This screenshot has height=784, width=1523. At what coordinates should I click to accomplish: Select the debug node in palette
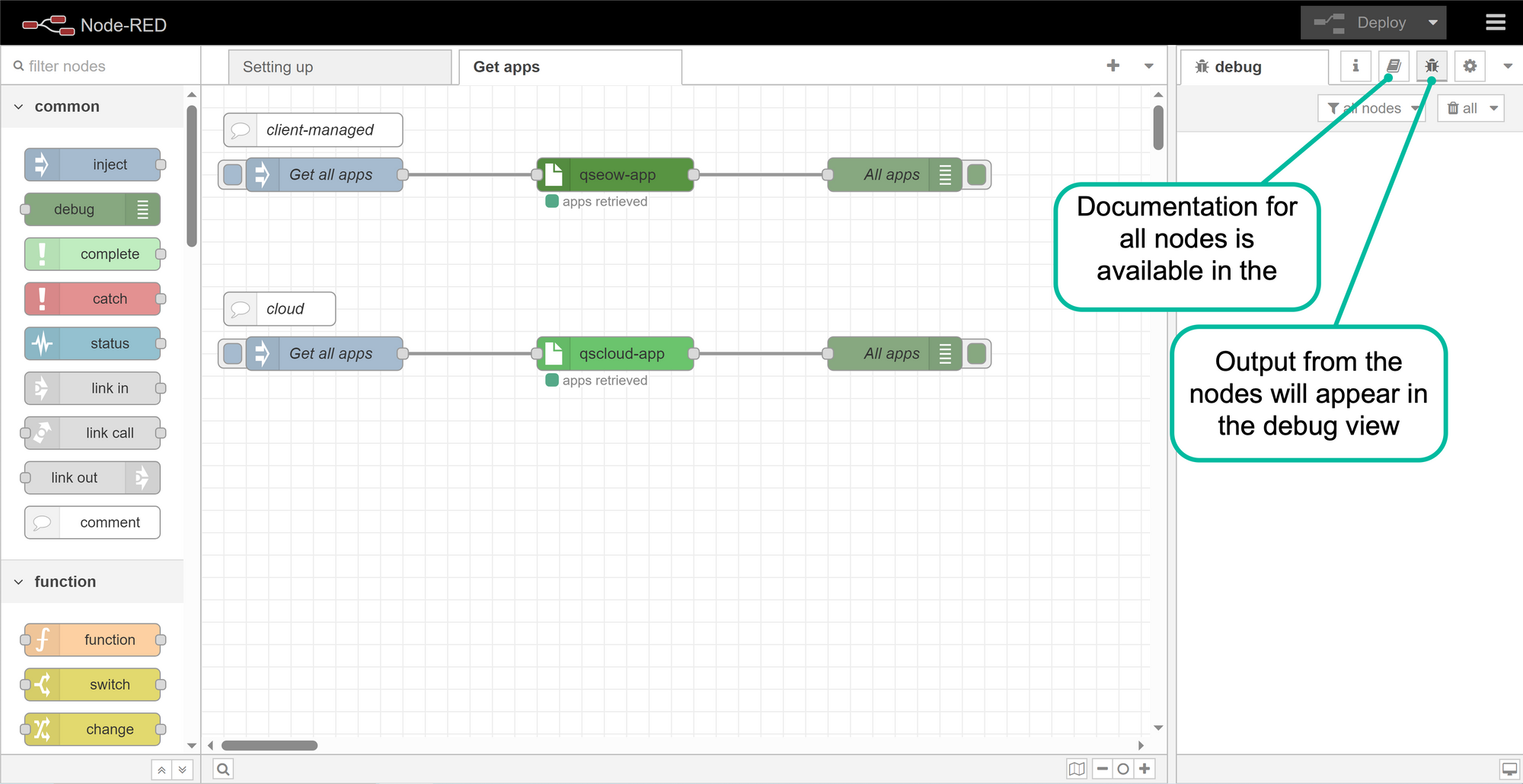tap(91, 209)
